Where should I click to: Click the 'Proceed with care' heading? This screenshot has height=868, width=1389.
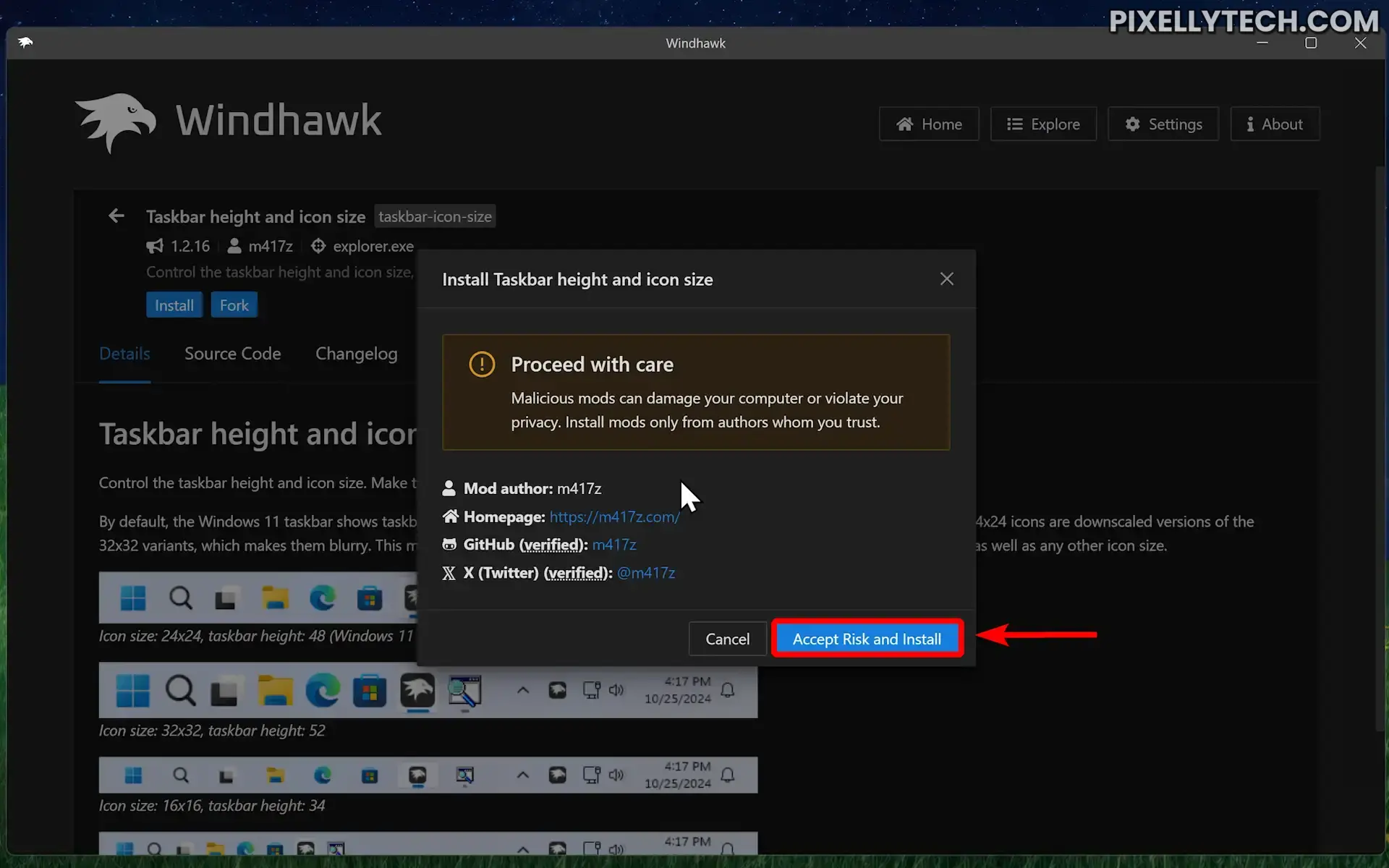[x=592, y=365]
